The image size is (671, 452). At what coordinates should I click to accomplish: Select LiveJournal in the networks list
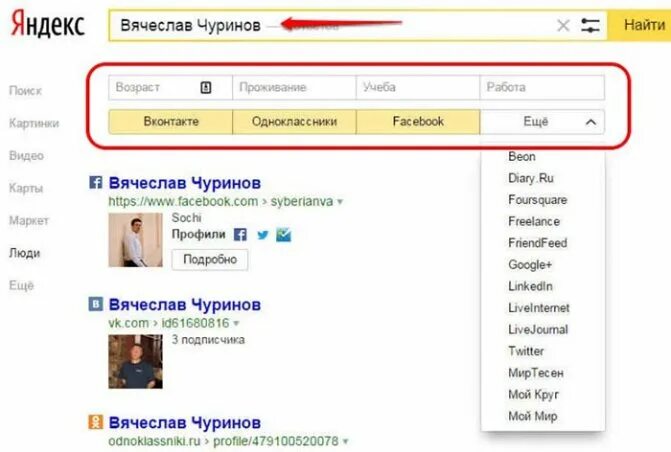click(x=538, y=329)
